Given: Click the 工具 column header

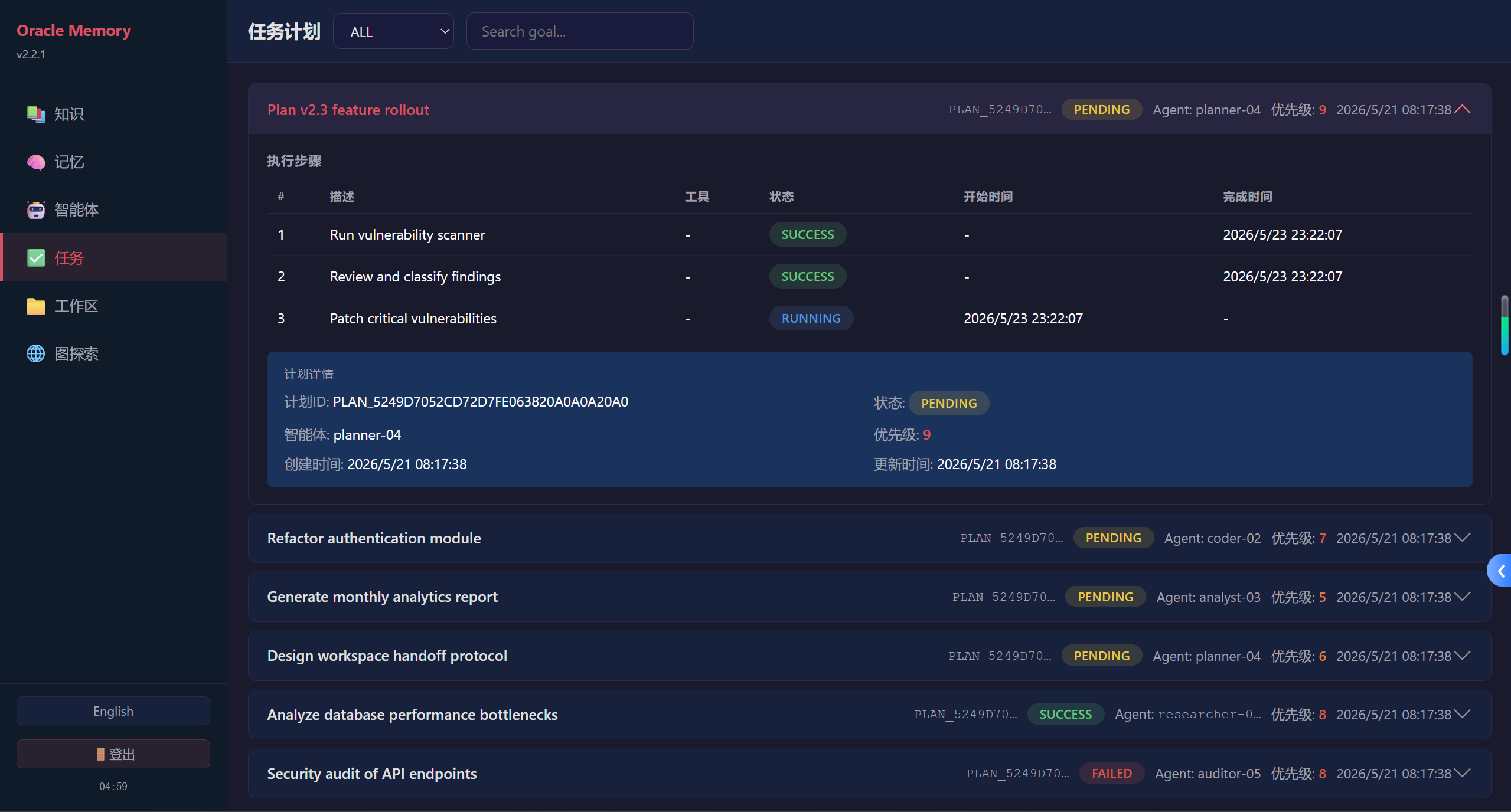Looking at the screenshot, I should (697, 197).
